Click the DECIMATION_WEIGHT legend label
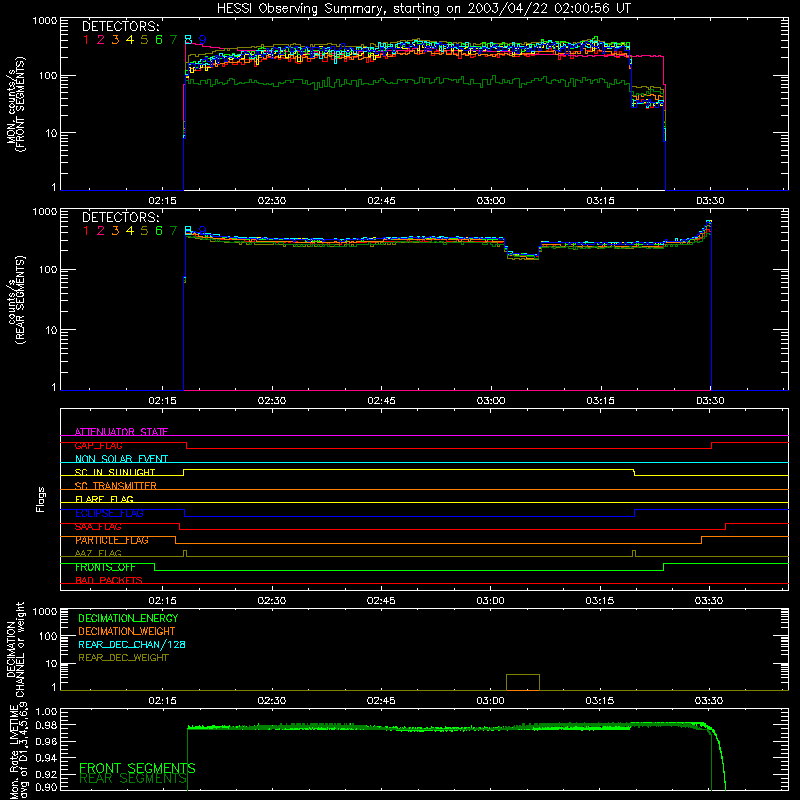Viewport: 800px width, 800px height. (127, 632)
